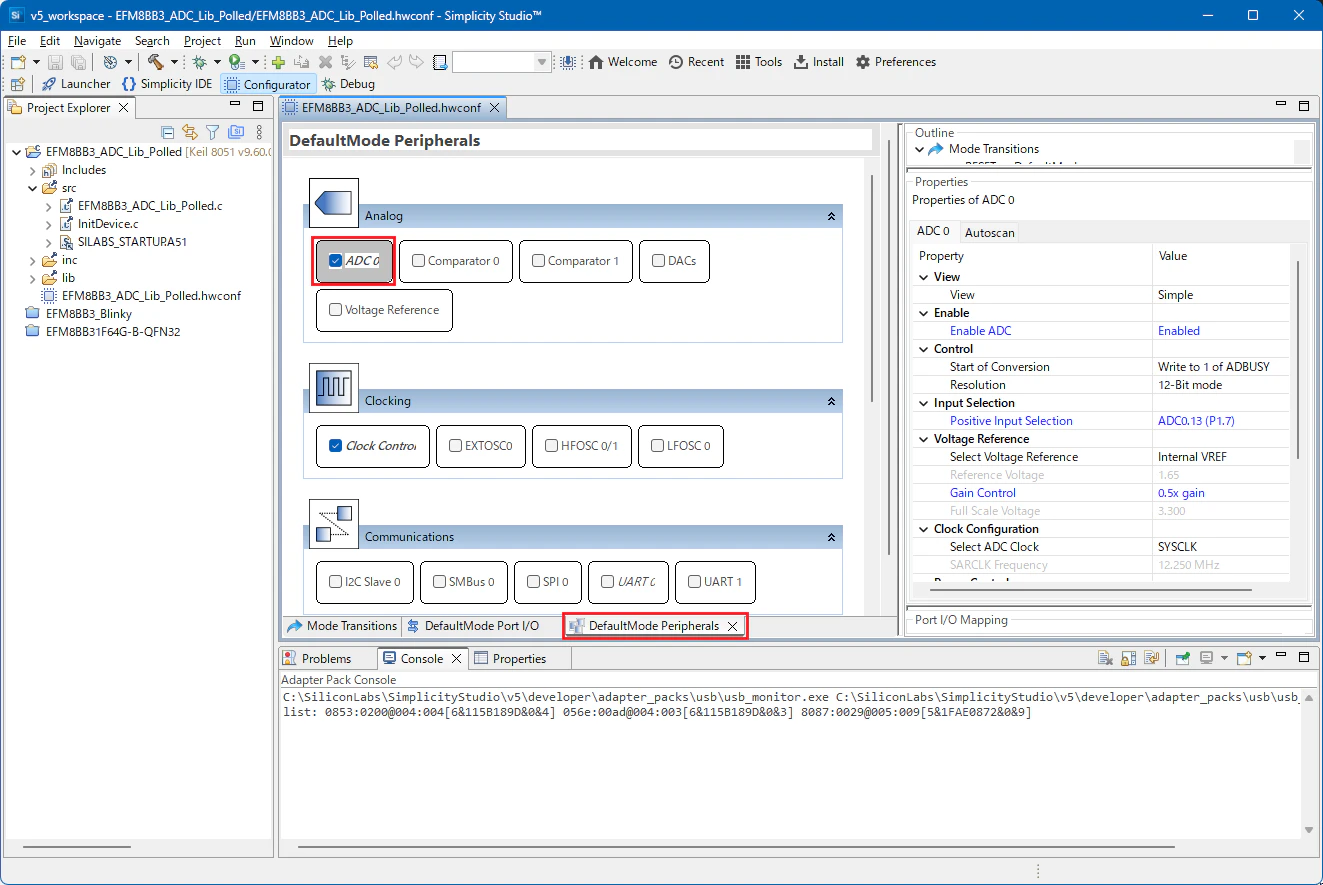Collapse the src folder node
The image size is (1323, 885).
[x=33, y=188]
